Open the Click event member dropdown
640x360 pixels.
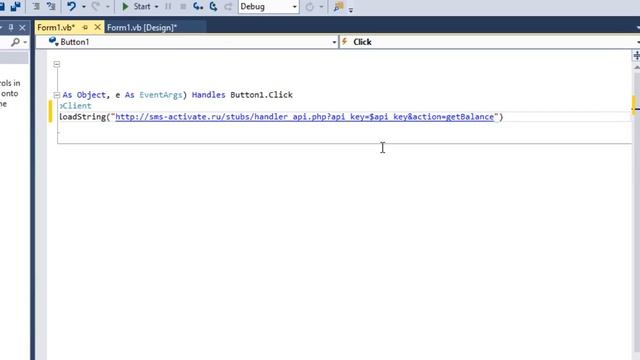[x=490, y=42]
